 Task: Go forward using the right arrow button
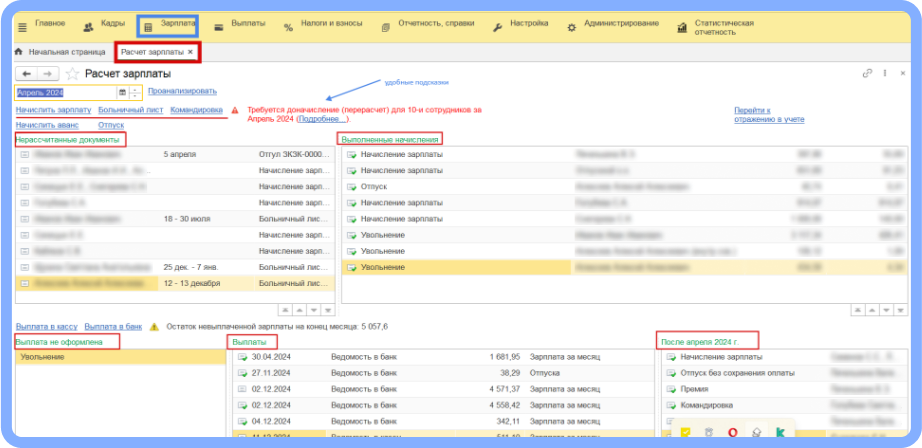tap(48, 74)
